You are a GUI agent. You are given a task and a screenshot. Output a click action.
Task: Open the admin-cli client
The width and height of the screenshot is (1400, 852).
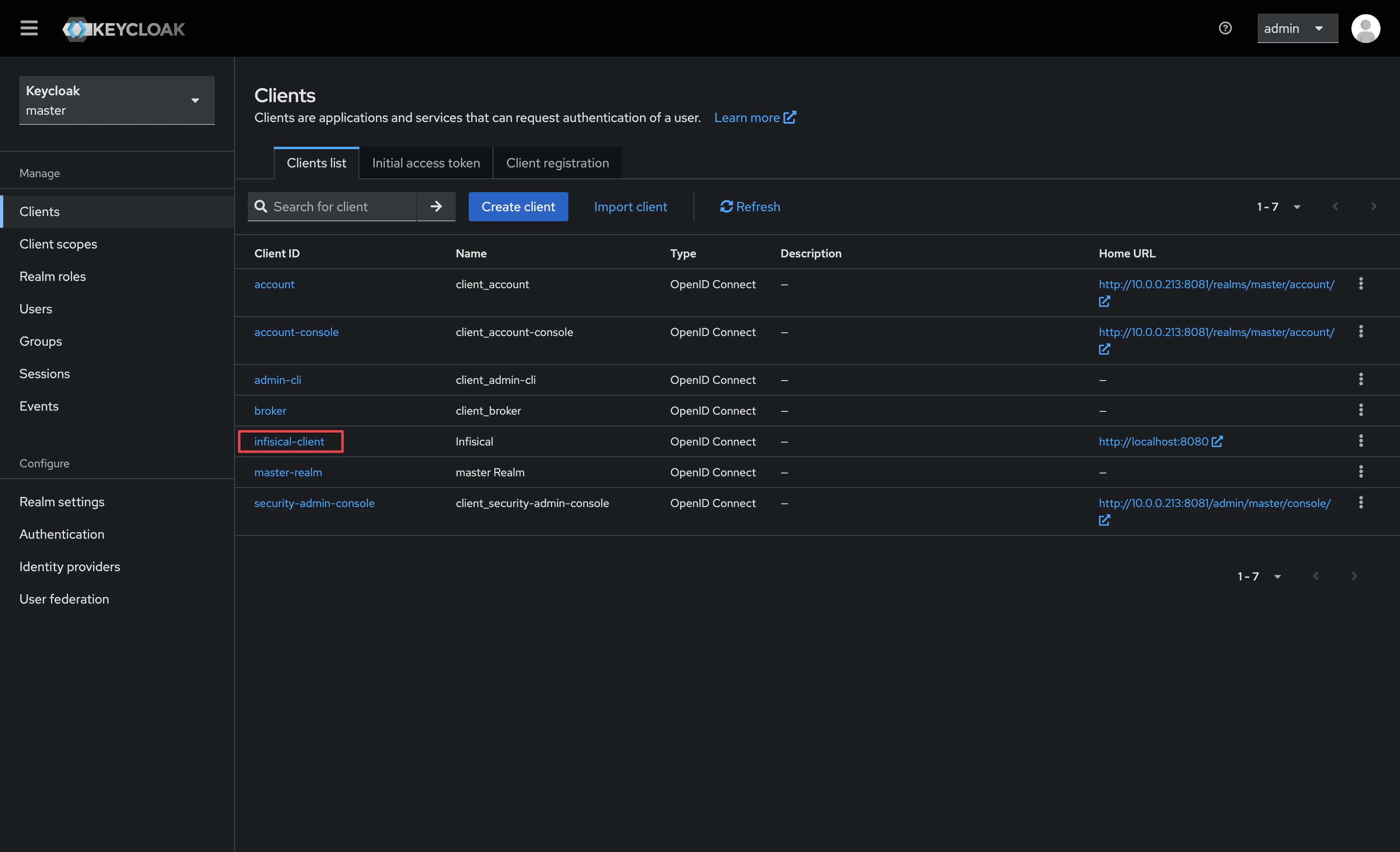(x=278, y=380)
